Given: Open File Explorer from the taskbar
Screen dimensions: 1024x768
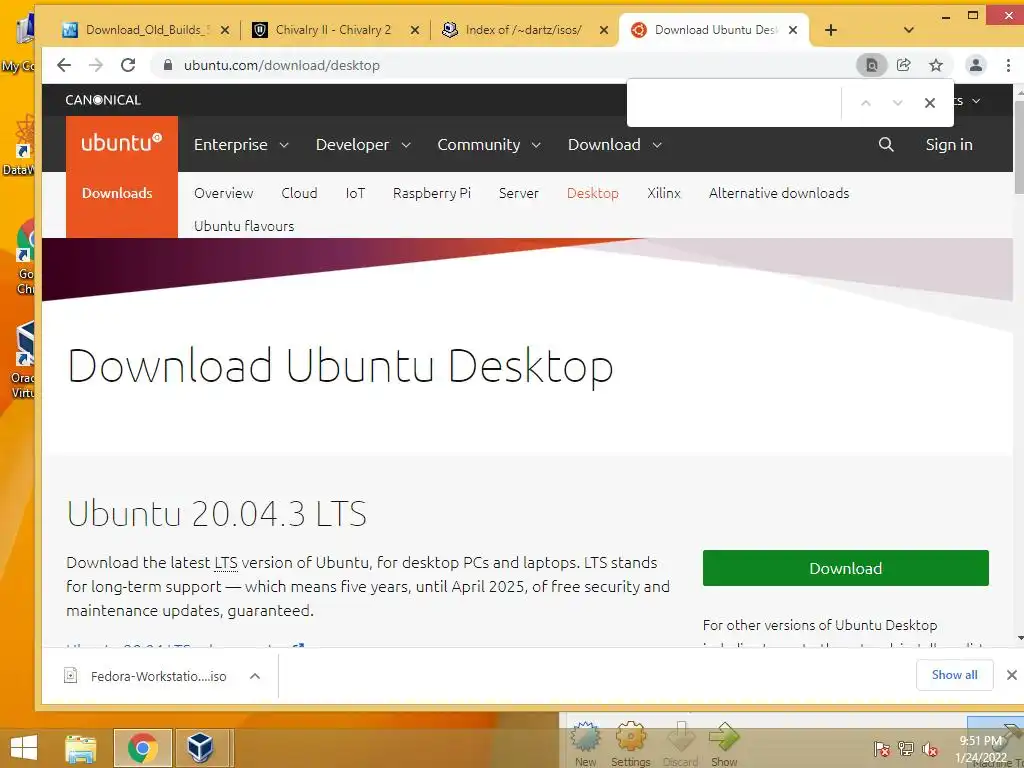Looking at the screenshot, I should (x=81, y=748).
